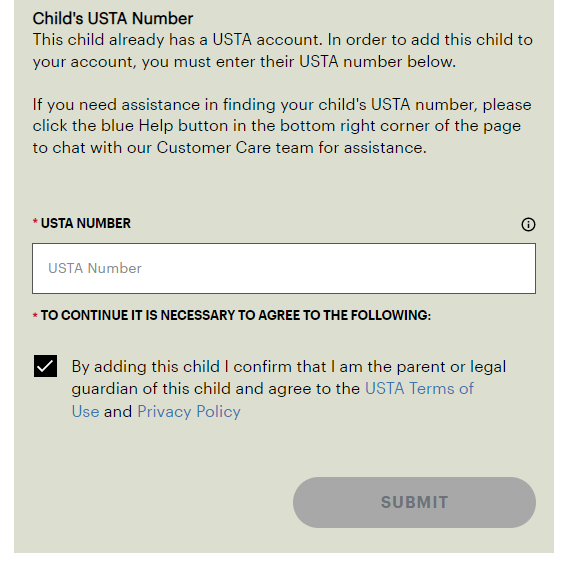Open the Privacy Policy link
Viewport: 562px width, 562px height.
(189, 411)
